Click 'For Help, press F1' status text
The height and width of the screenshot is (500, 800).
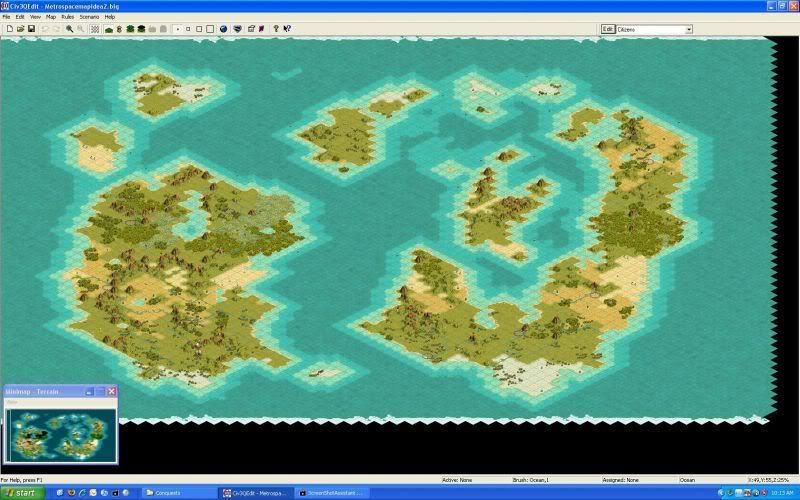[x=21, y=480]
